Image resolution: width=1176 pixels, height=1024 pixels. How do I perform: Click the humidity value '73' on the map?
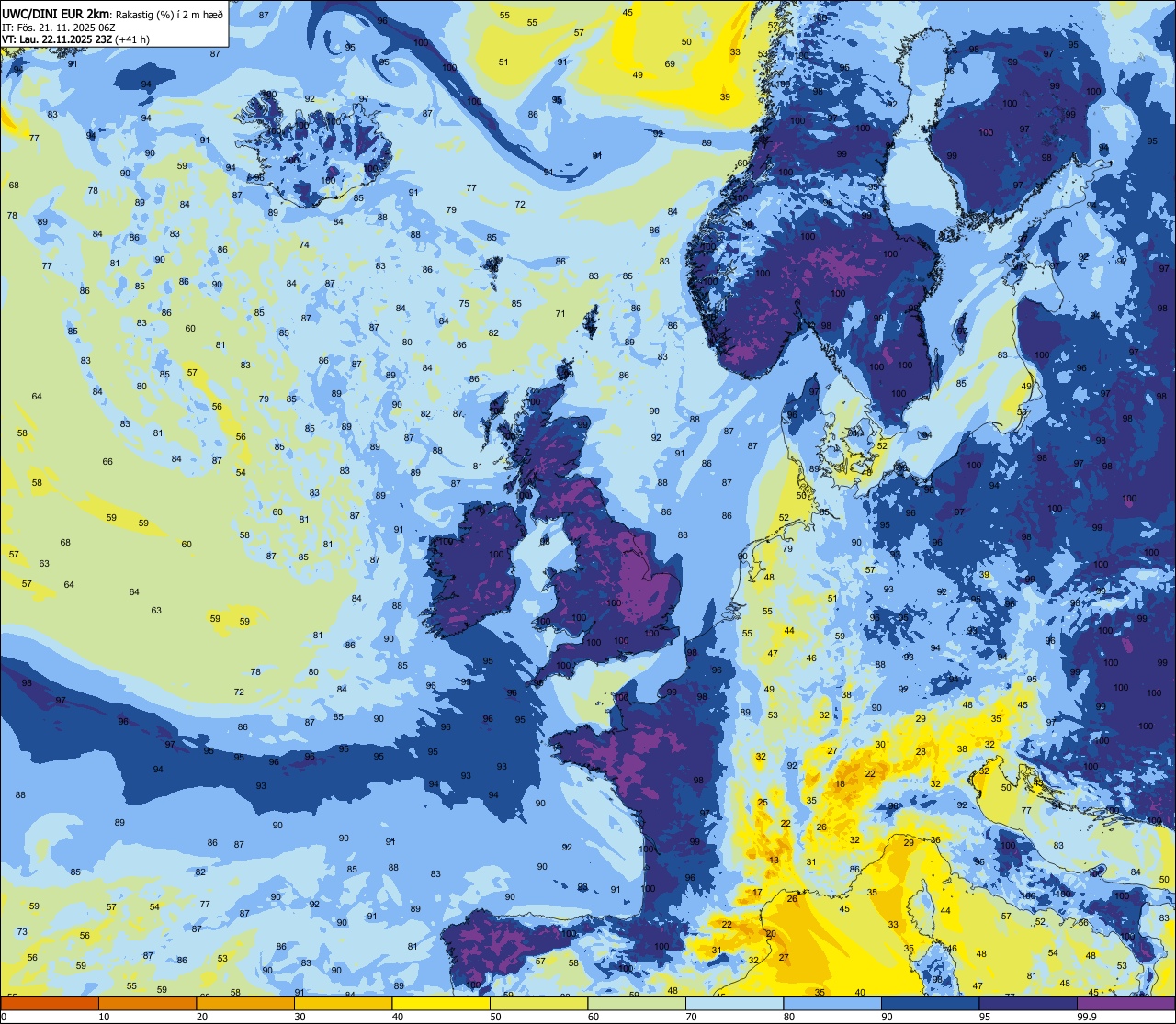22,931
